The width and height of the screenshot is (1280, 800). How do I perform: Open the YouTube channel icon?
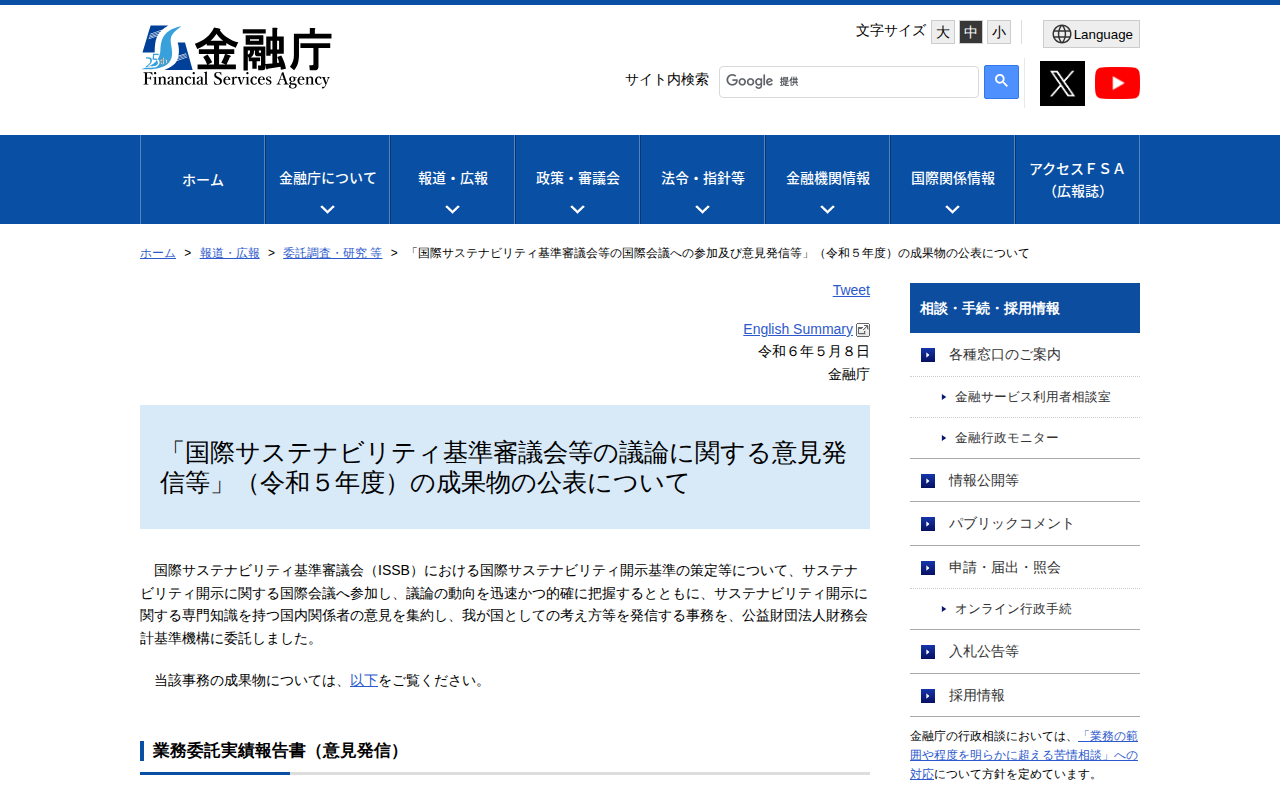tap(1117, 83)
